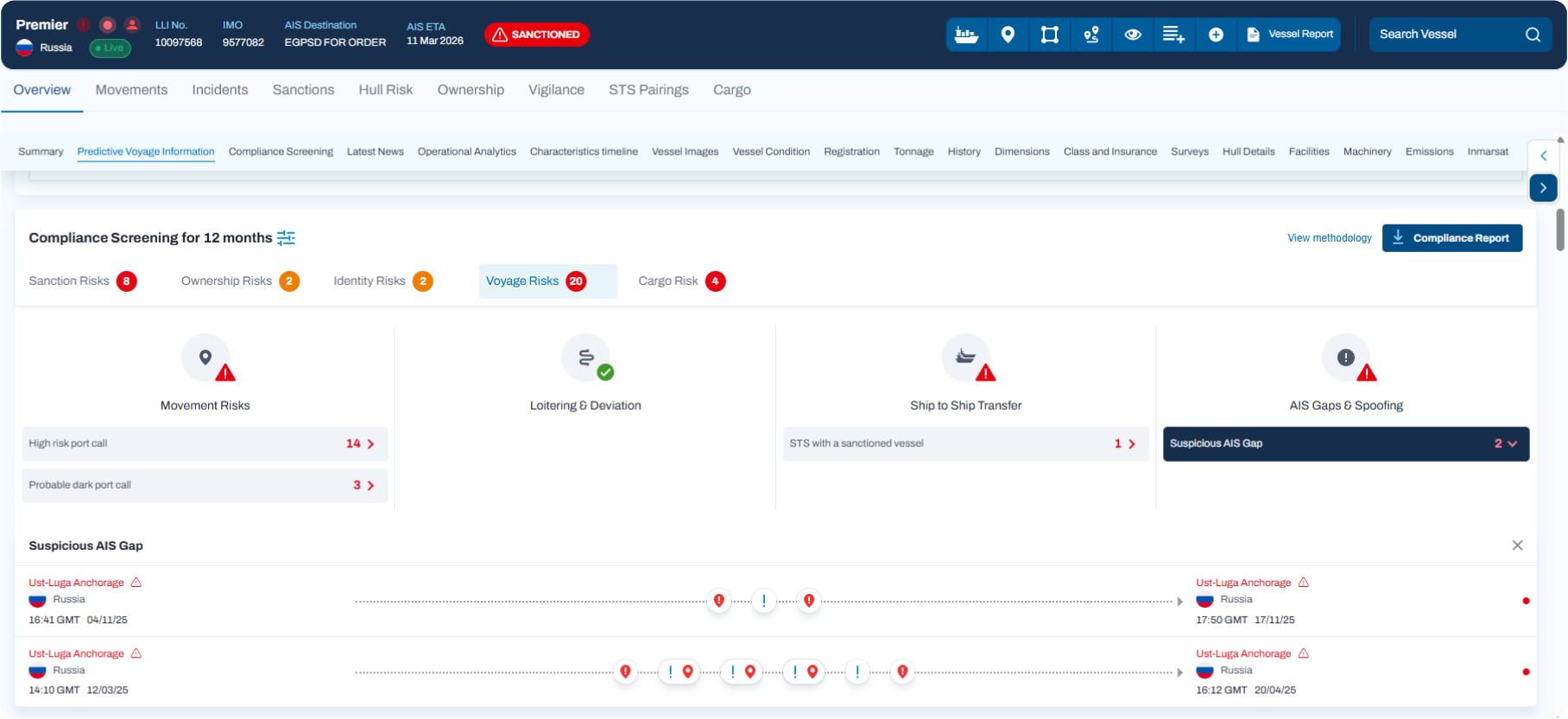Click the green Live status badge
The height and width of the screenshot is (719, 1568).
pyautogui.click(x=110, y=48)
